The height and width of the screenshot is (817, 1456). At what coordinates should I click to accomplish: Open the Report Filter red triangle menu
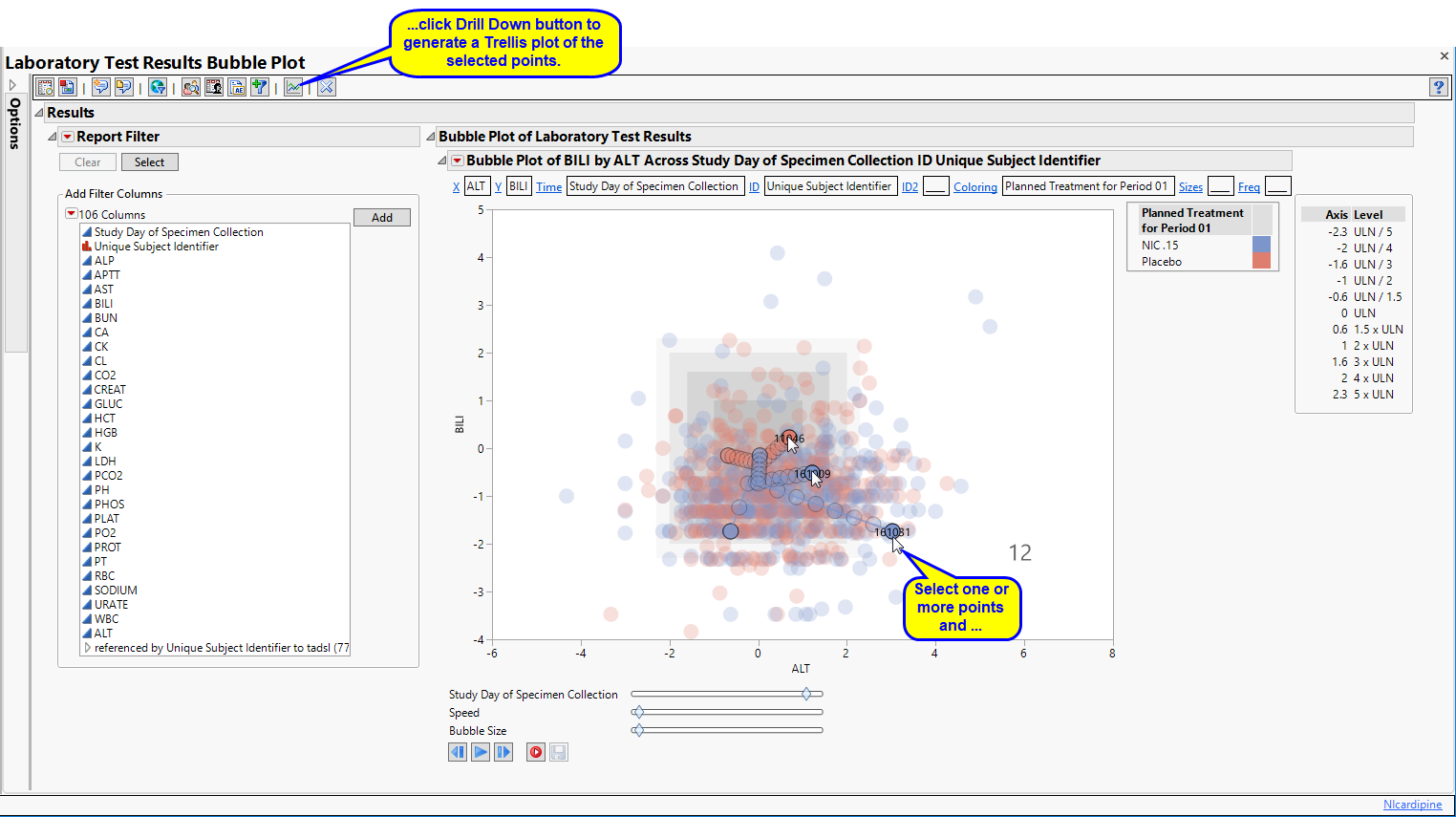(67, 137)
